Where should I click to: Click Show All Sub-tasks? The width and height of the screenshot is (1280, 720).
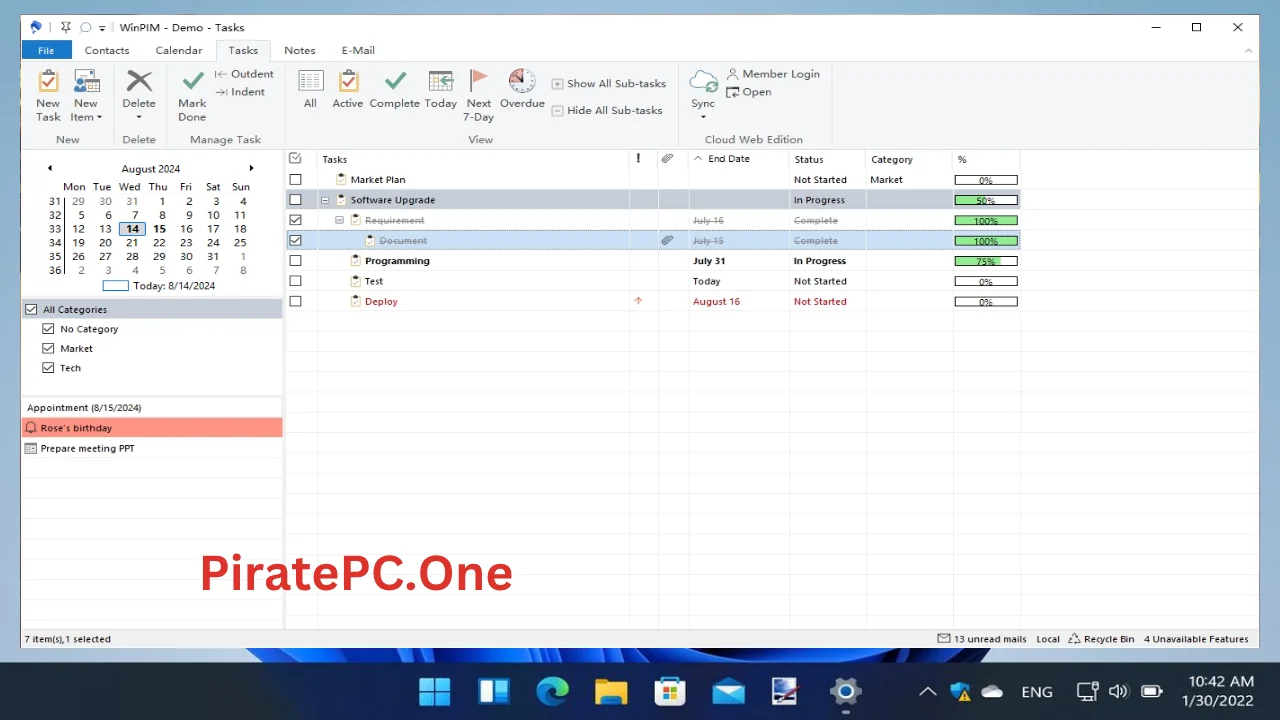pos(608,84)
